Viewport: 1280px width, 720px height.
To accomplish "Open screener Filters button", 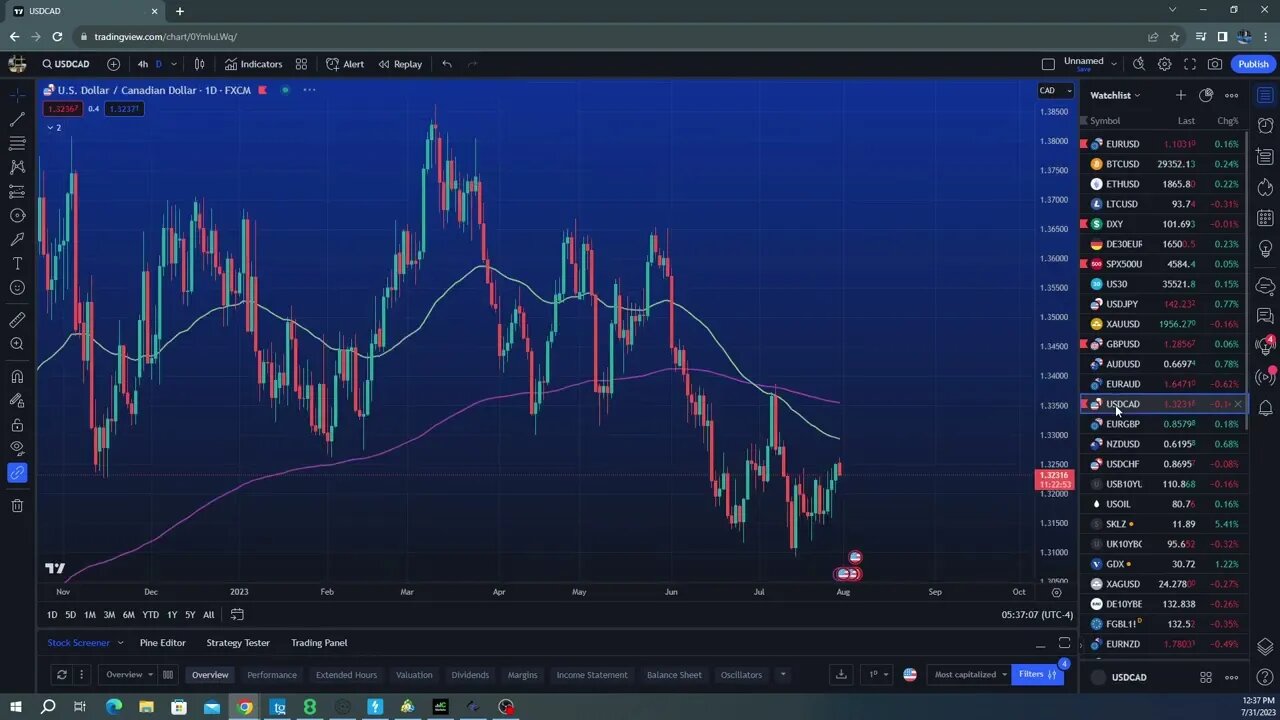I will coord(1038,674).
